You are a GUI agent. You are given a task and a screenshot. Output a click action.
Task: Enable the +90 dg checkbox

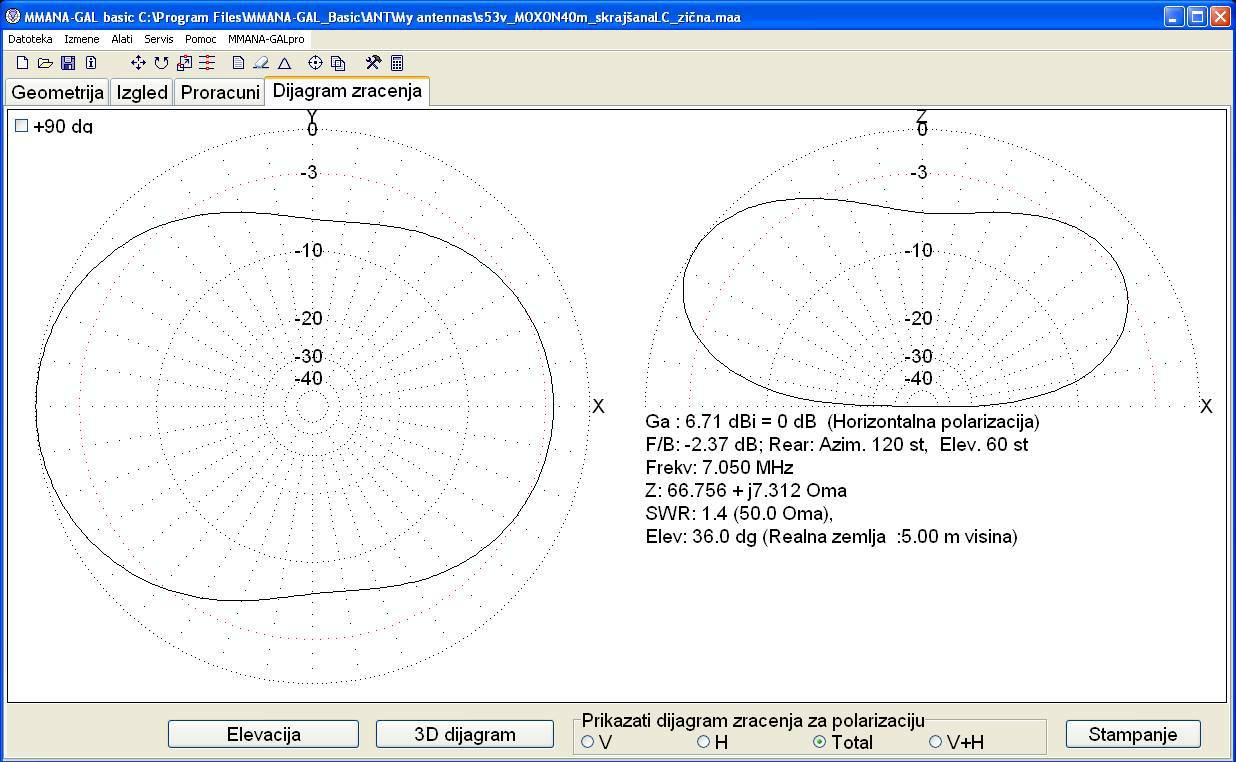[x=22, y=126]
